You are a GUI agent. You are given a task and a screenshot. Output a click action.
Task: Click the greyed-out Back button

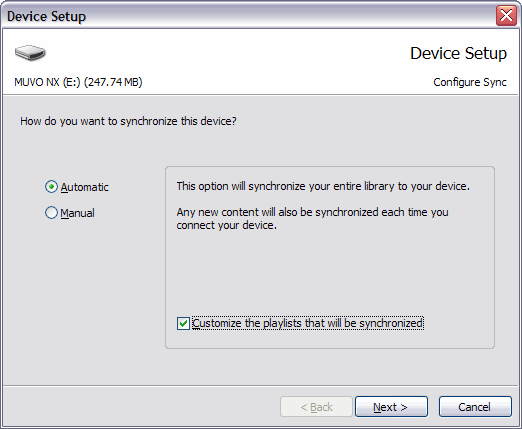click(x=316, y=407)
